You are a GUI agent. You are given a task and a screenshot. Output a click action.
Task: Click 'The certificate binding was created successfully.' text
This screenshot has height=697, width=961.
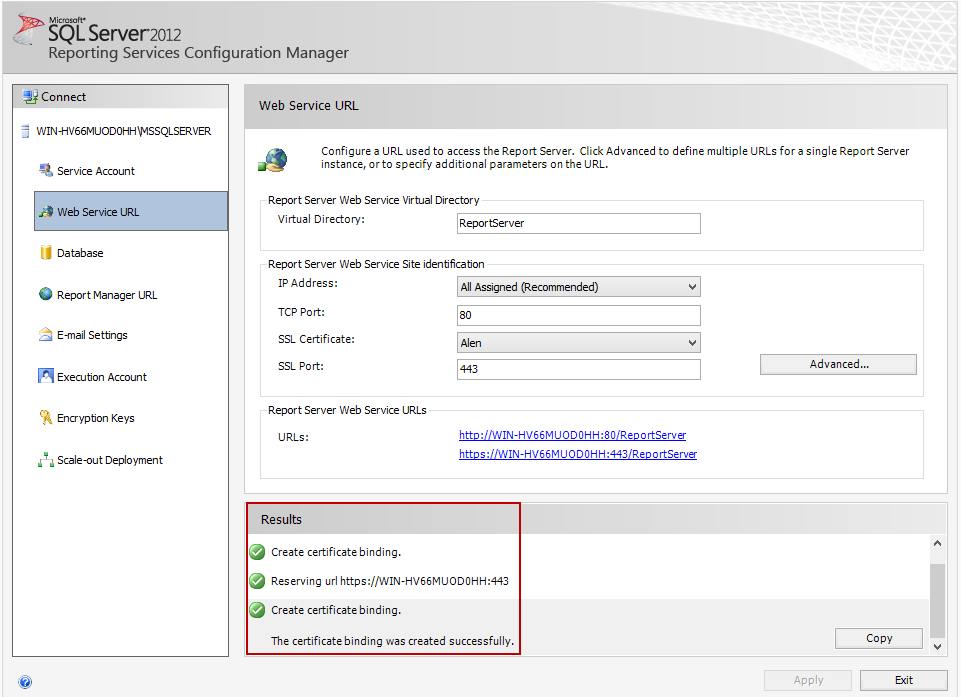(x=392, y=641)
